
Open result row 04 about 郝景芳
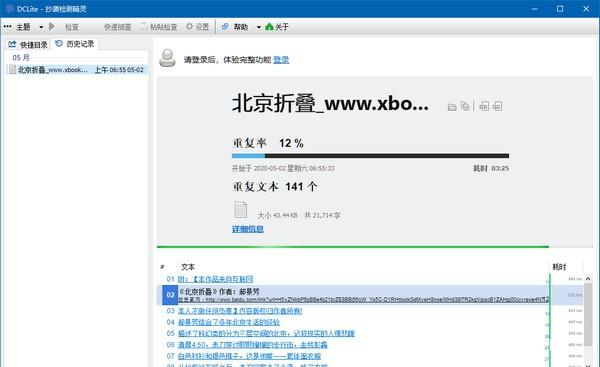[229, 323]
